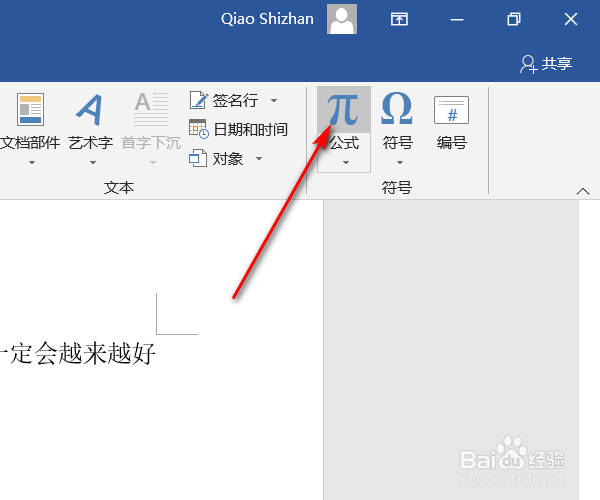Open the 签名行 dropdown arrow

[274, 101]
